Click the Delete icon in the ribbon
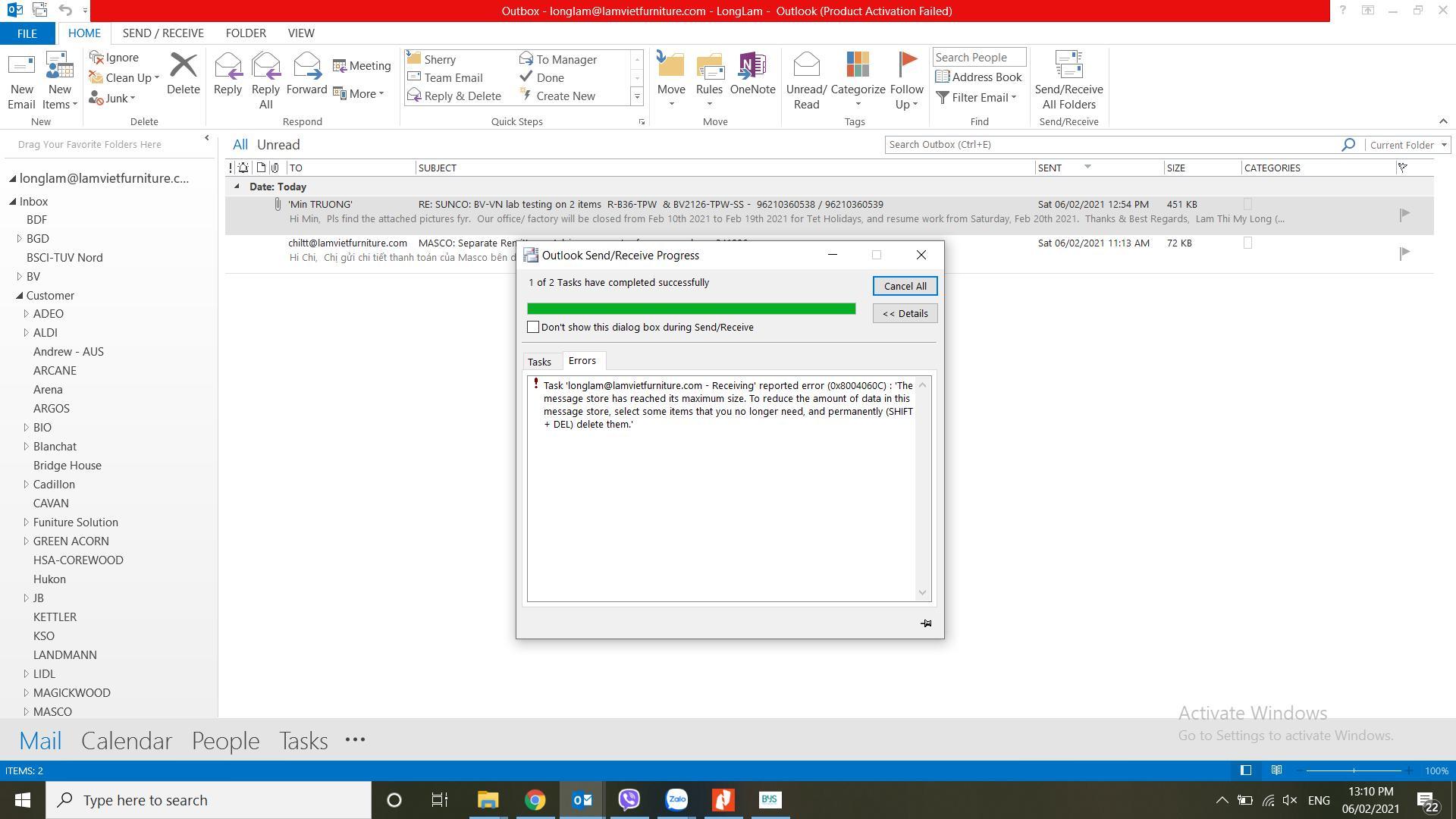1456x819 pixels. tap(183, 74)
